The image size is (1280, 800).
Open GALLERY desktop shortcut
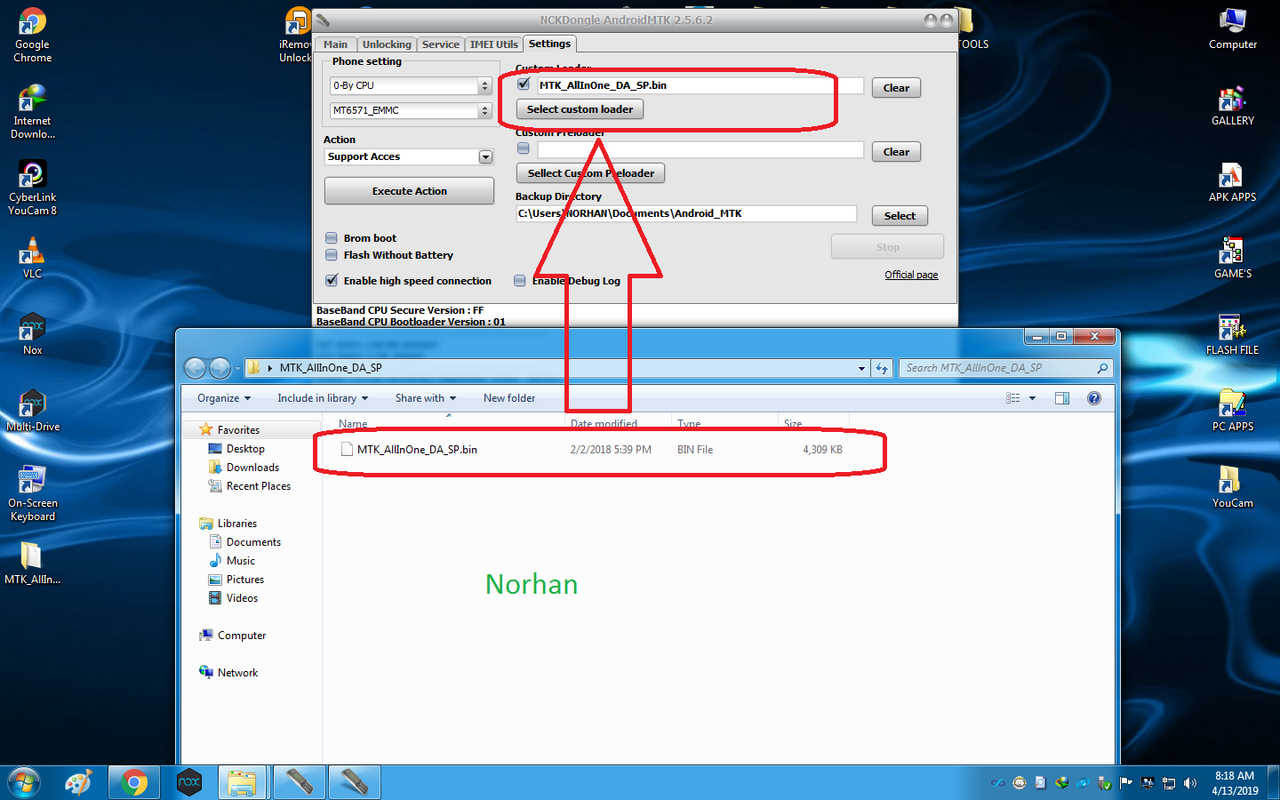[x=1232, y=105]
